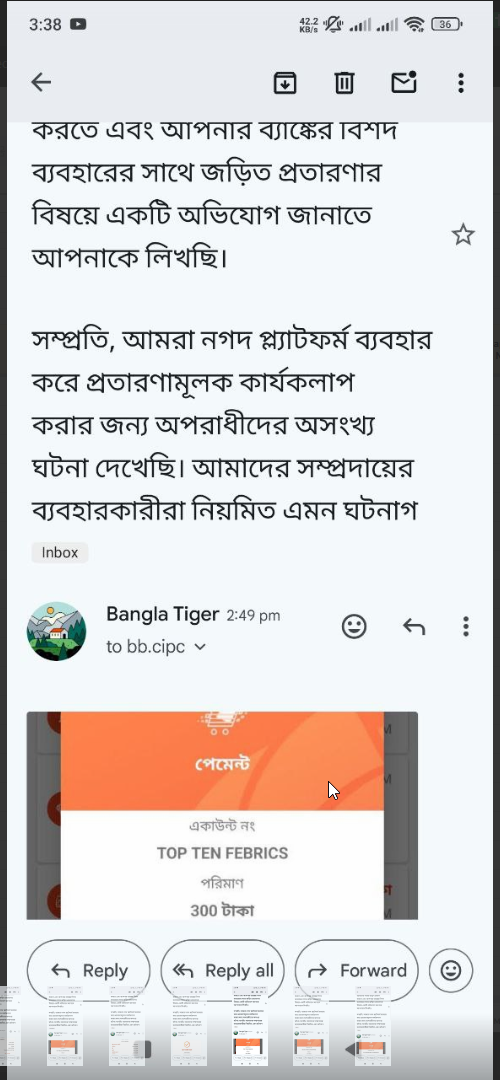Expand recipient details next to bb.cipc

click(x=200, y=647)
